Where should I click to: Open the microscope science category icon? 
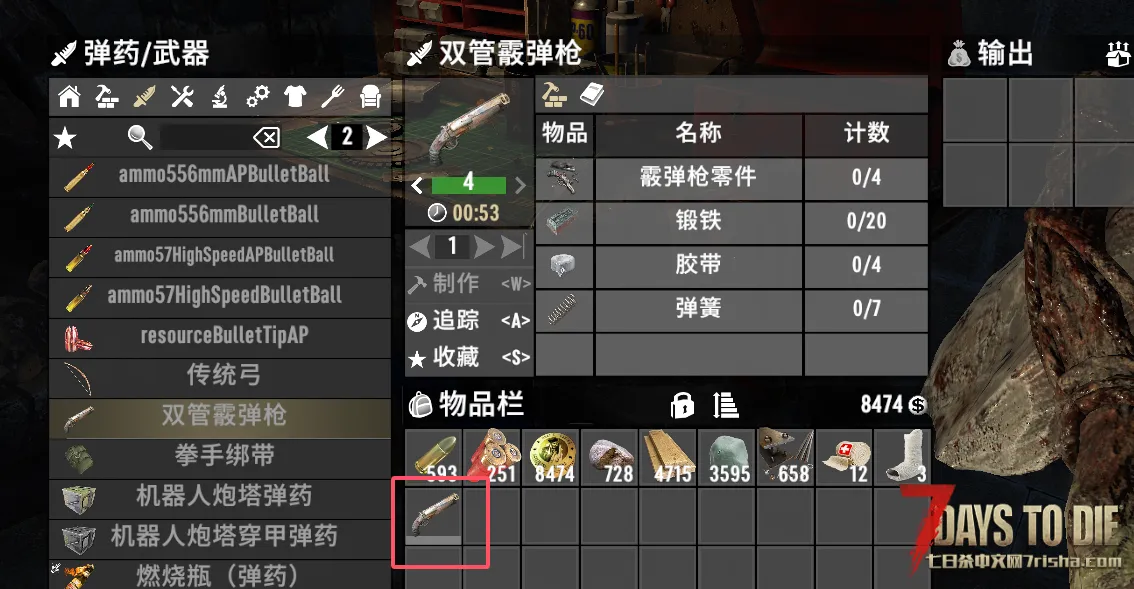tap(219, 97)
